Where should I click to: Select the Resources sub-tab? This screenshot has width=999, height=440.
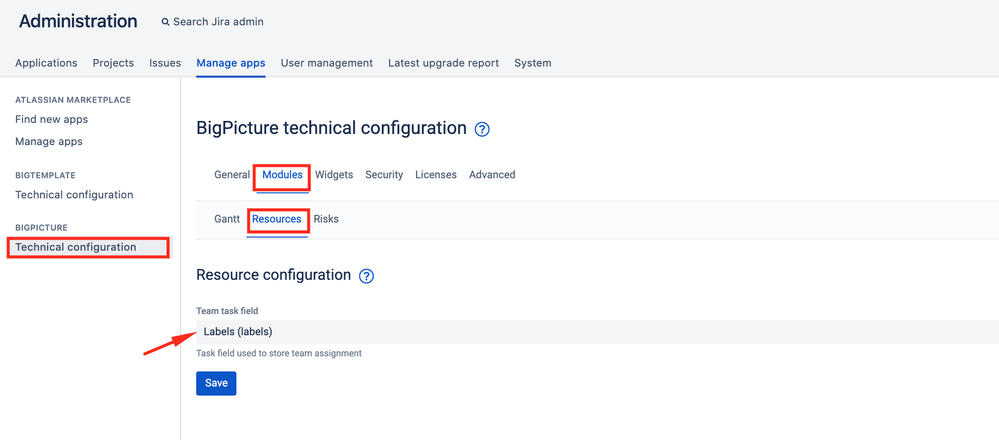[277, 219]
